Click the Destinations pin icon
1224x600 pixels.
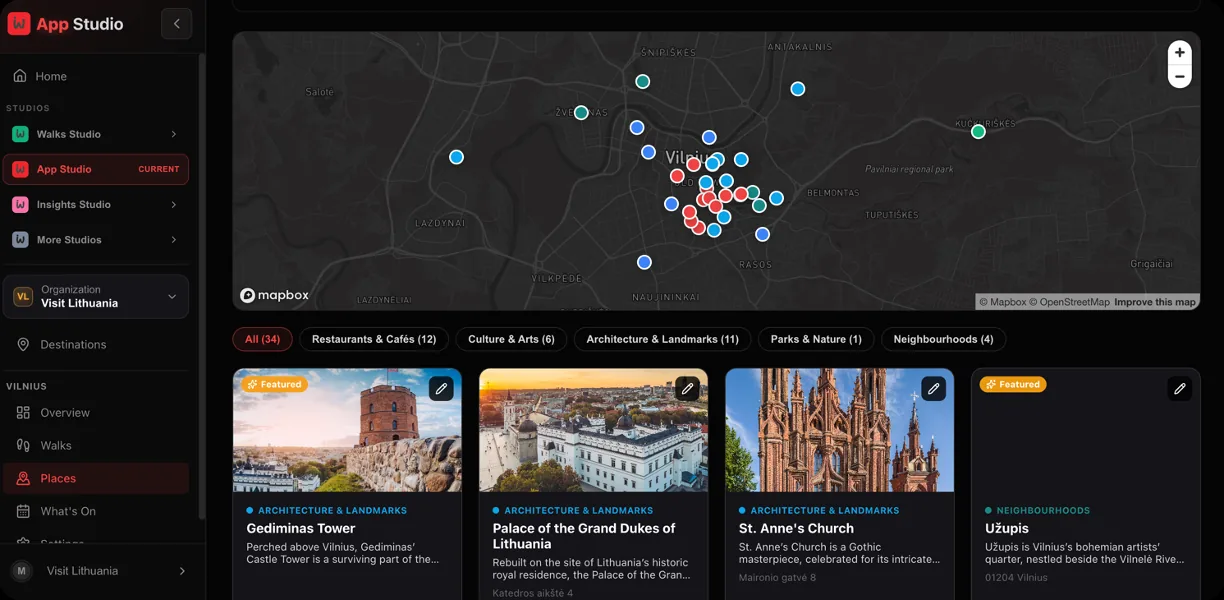tap(23, 344)
